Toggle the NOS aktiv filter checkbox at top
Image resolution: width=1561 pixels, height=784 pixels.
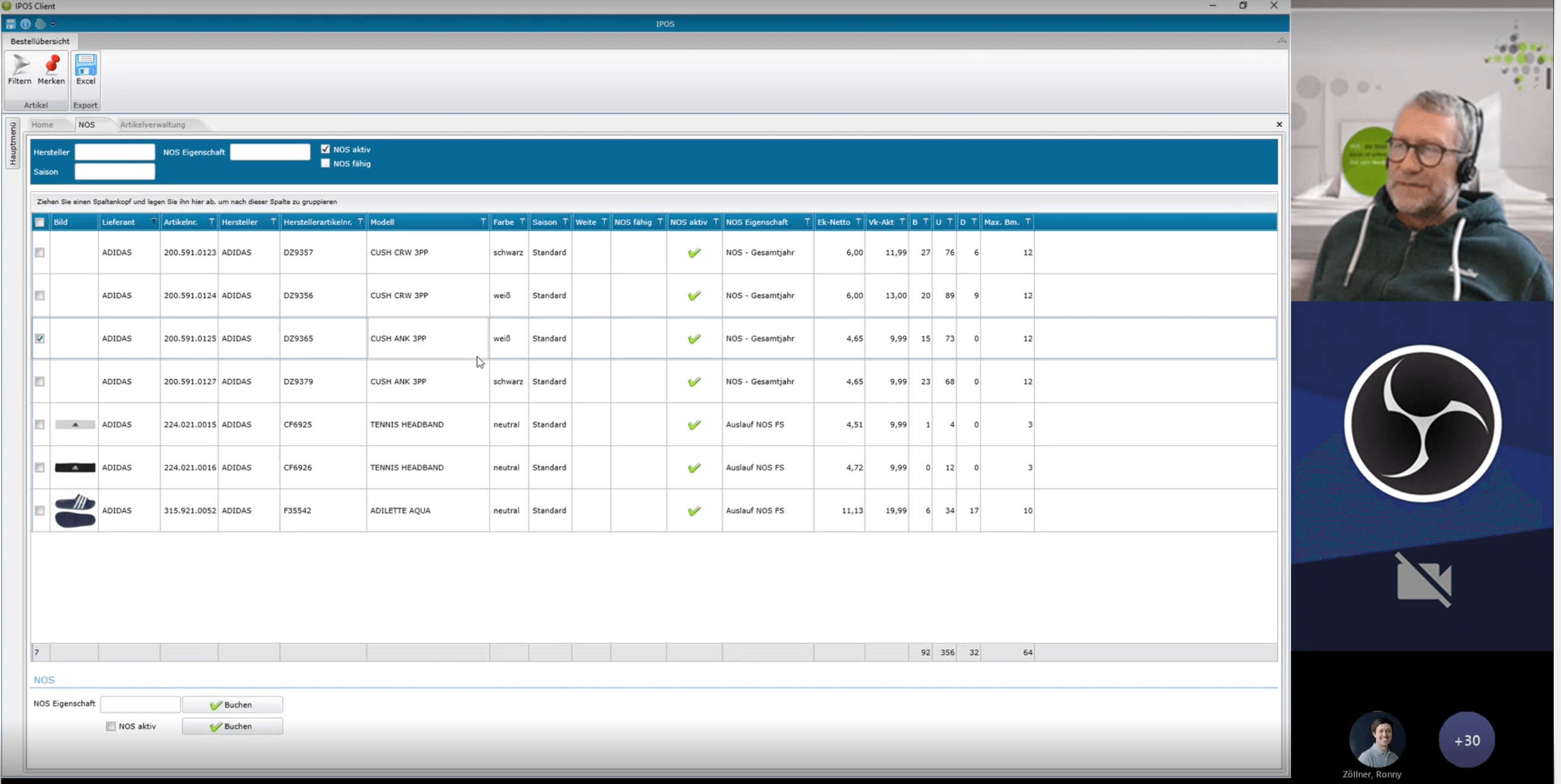[x=326, y=149]
